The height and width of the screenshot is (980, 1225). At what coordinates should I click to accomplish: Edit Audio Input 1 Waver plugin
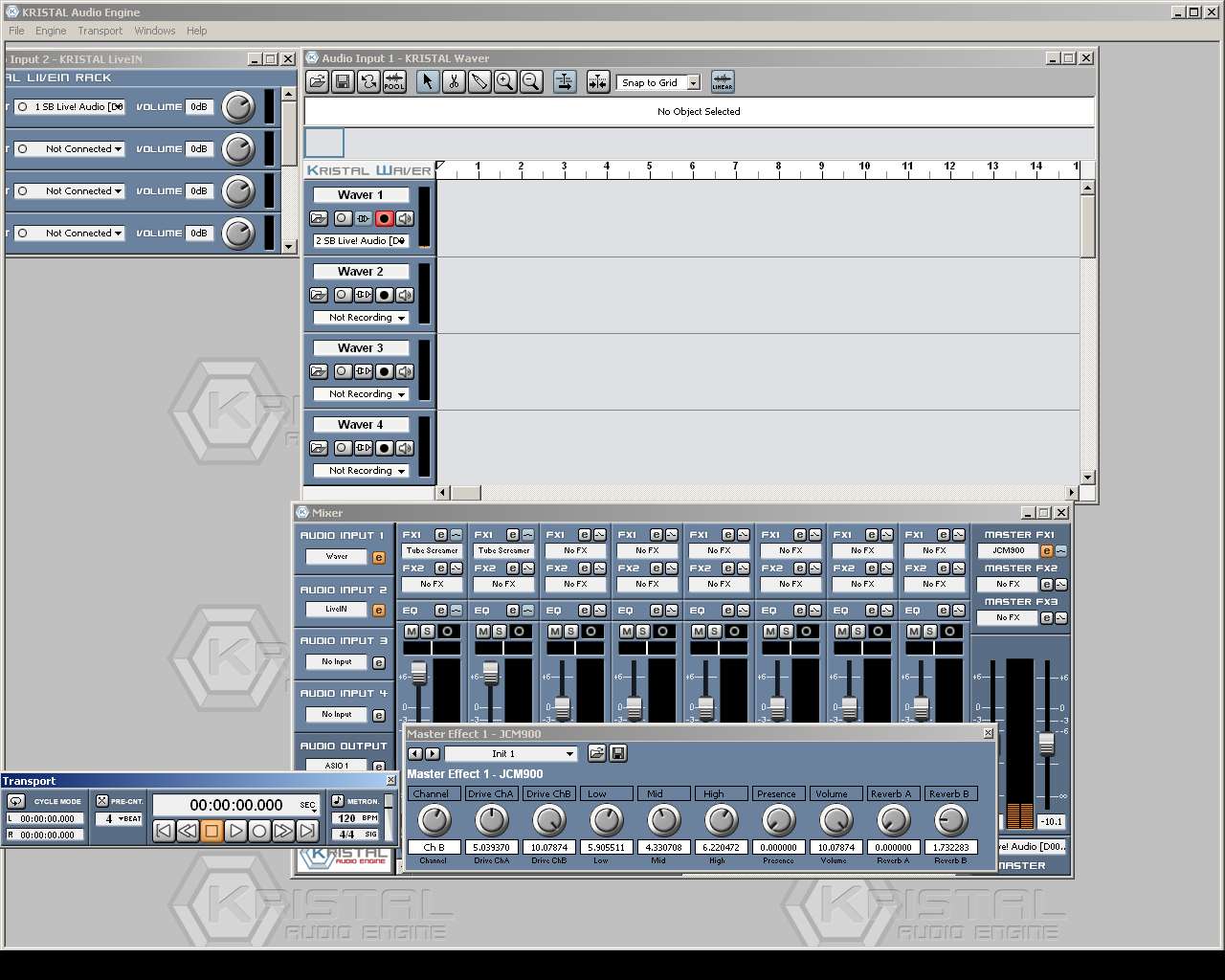coord(379,557)
